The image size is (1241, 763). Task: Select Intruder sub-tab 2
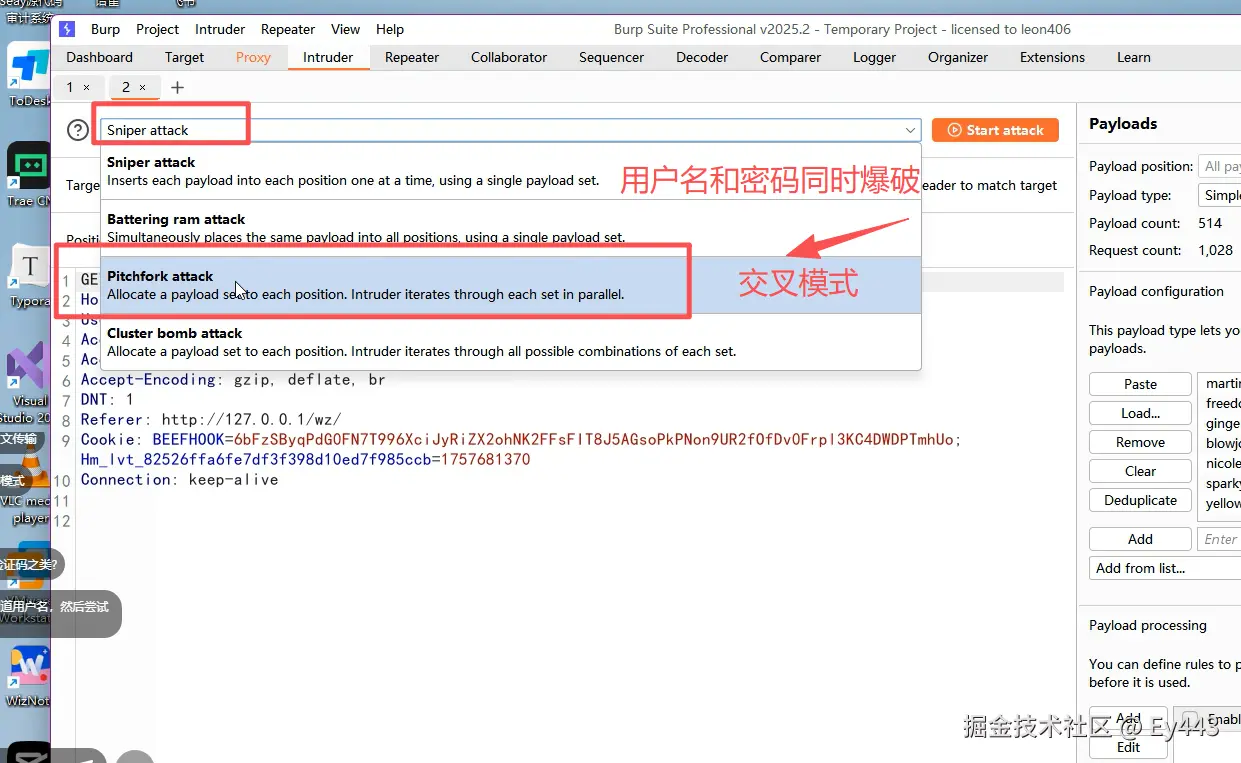tap(126, 88)
